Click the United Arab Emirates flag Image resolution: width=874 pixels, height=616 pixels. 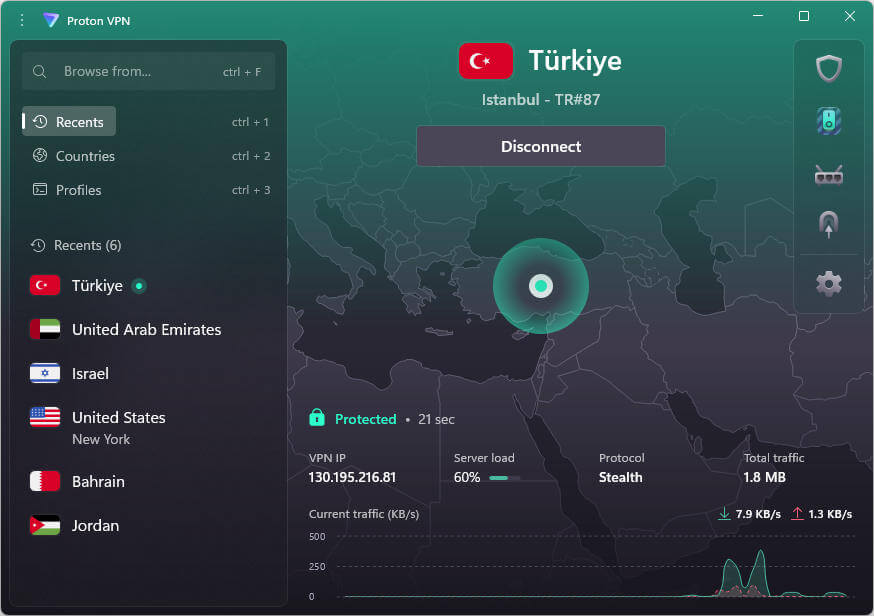point(45,329)
